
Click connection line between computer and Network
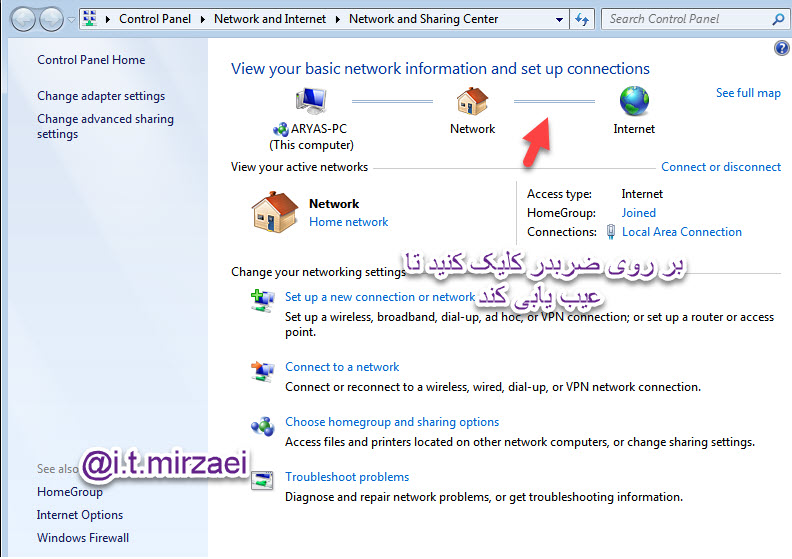coord(392,101)
